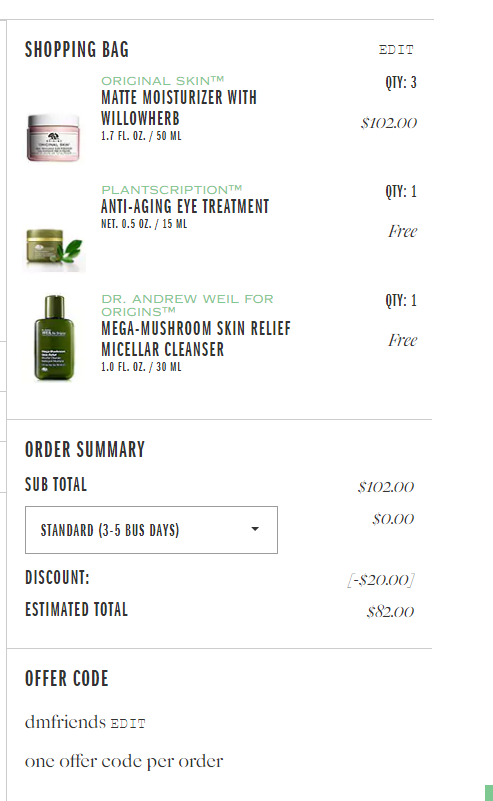Click the $102.00 sub total value

386,487
